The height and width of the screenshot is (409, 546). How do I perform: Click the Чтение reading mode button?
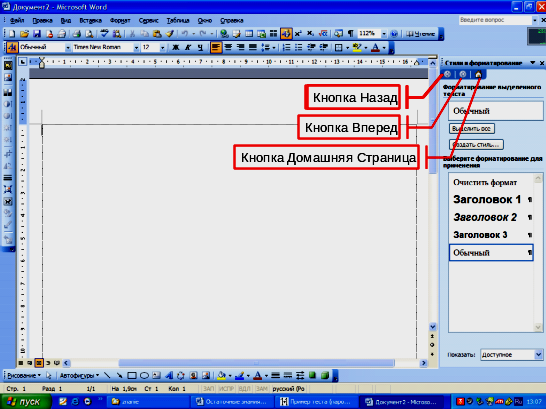(x=420, y=34)
